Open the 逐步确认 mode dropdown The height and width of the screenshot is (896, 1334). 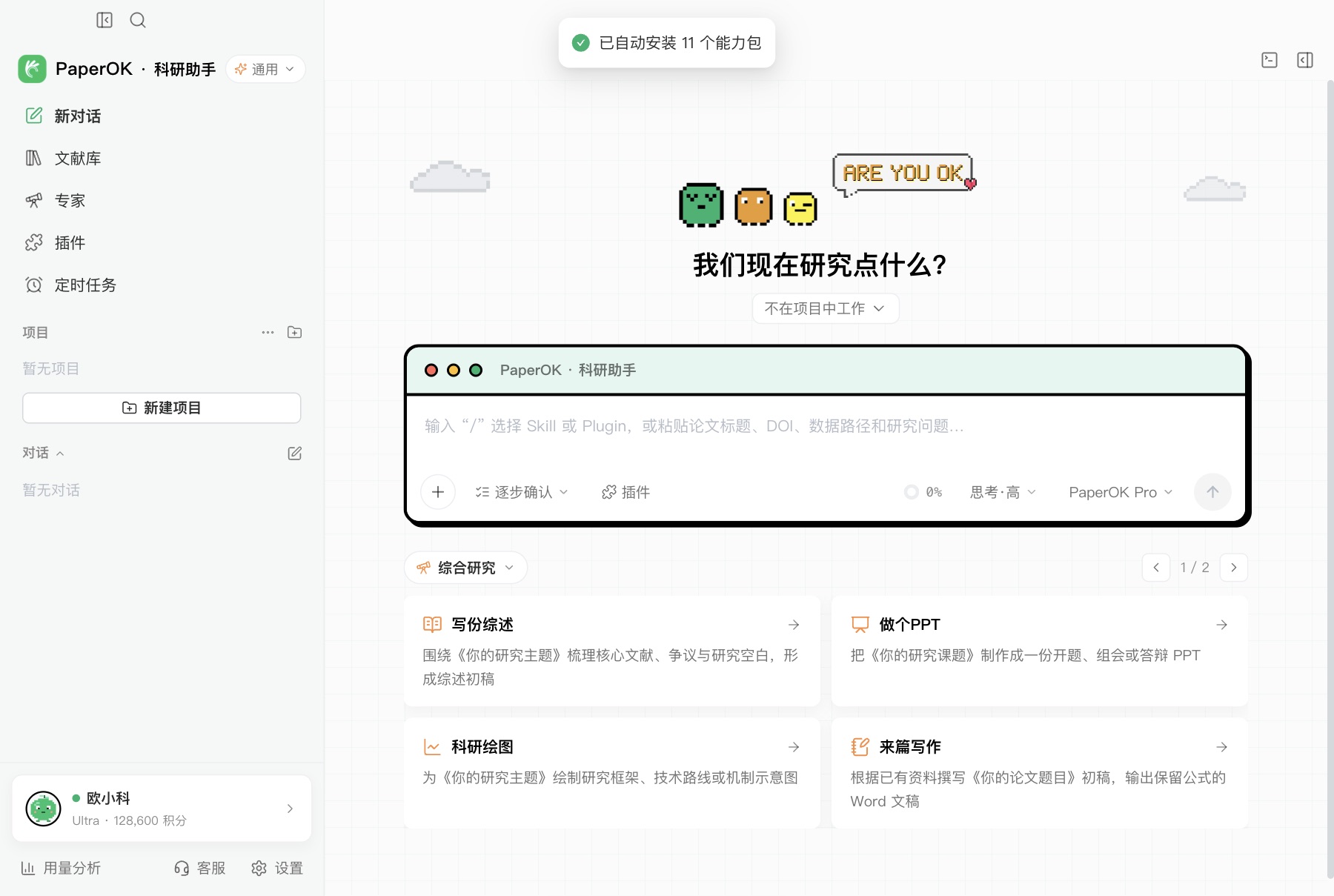point(522,492)
